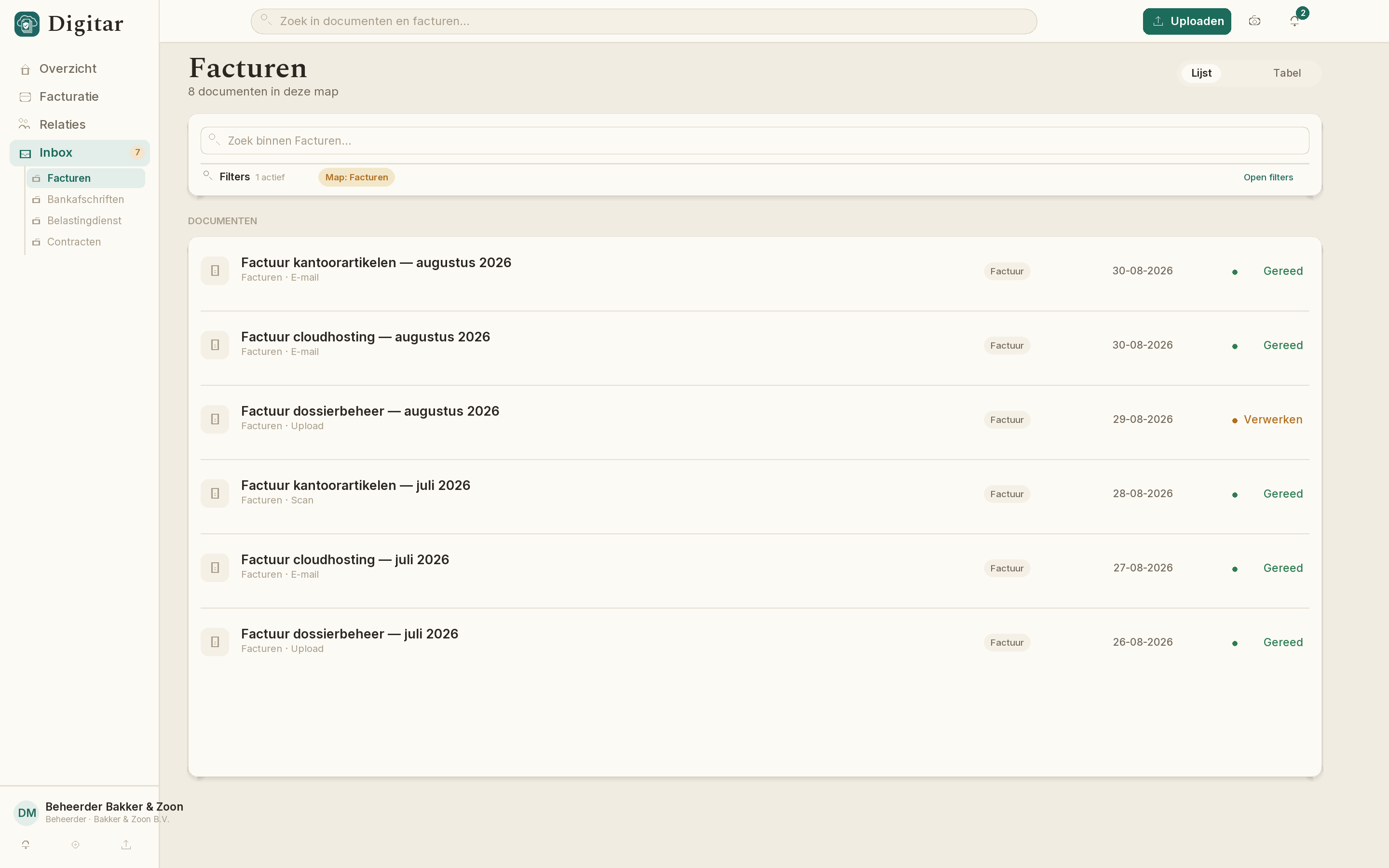Click the Inbox envelope icon

(25, 153)
